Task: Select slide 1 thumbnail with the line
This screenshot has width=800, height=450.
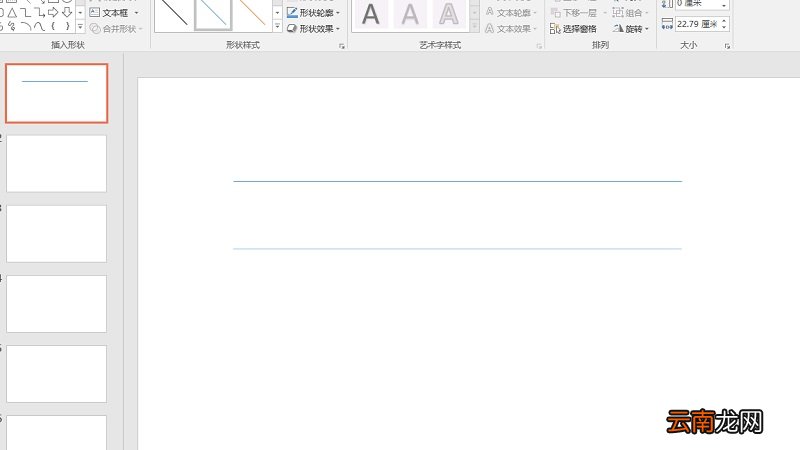Action: (57, 93)
